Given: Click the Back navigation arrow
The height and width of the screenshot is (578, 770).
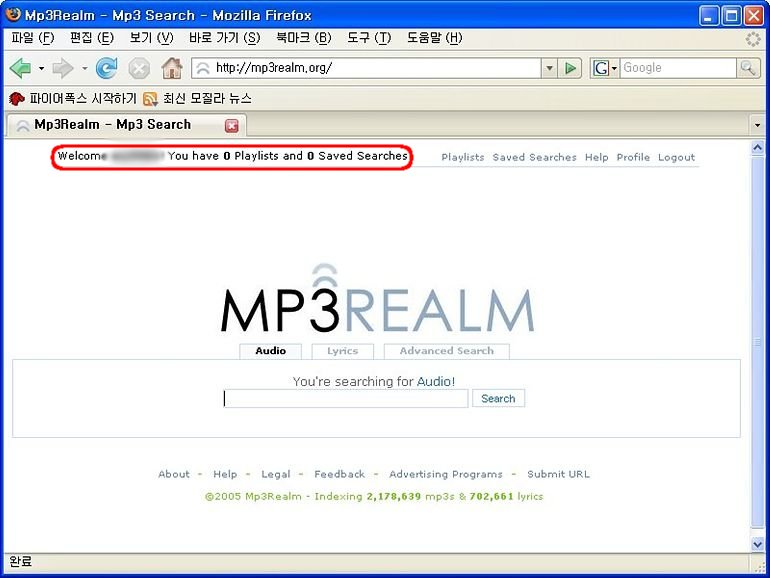Looking at the screenshot, I should click(20, 68).
